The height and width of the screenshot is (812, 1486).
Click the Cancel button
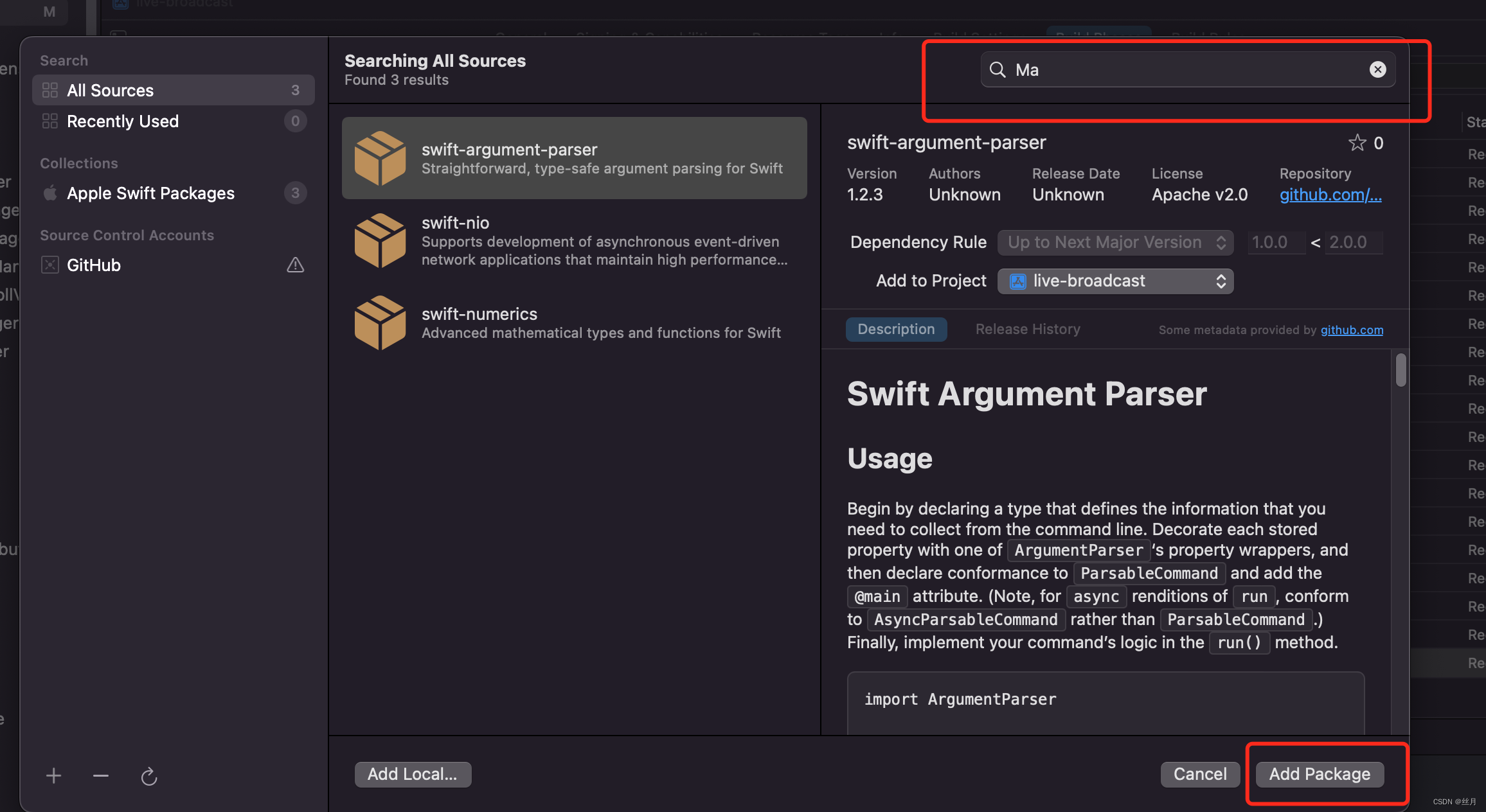[1200, 774]
